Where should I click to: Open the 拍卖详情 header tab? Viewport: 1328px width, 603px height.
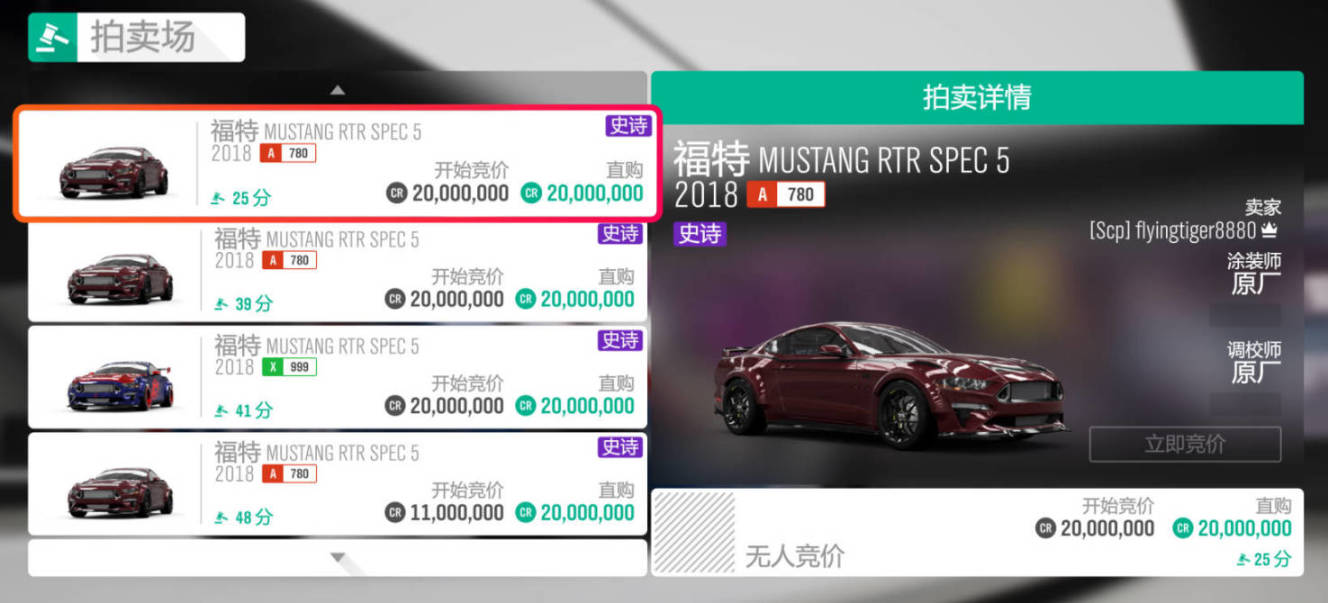click(x=977, y=98)
